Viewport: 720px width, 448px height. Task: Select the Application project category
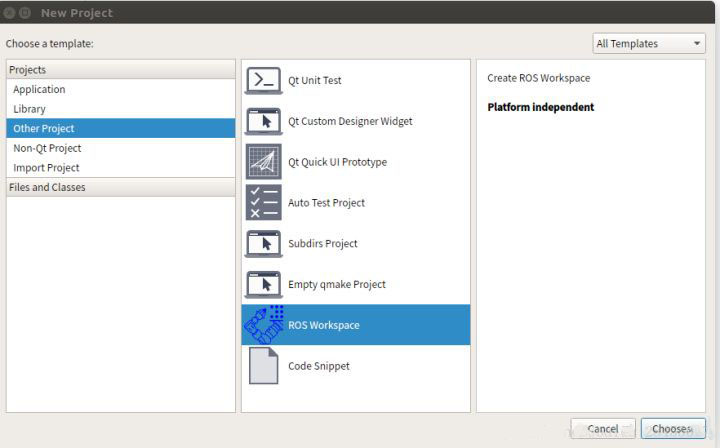40,90
